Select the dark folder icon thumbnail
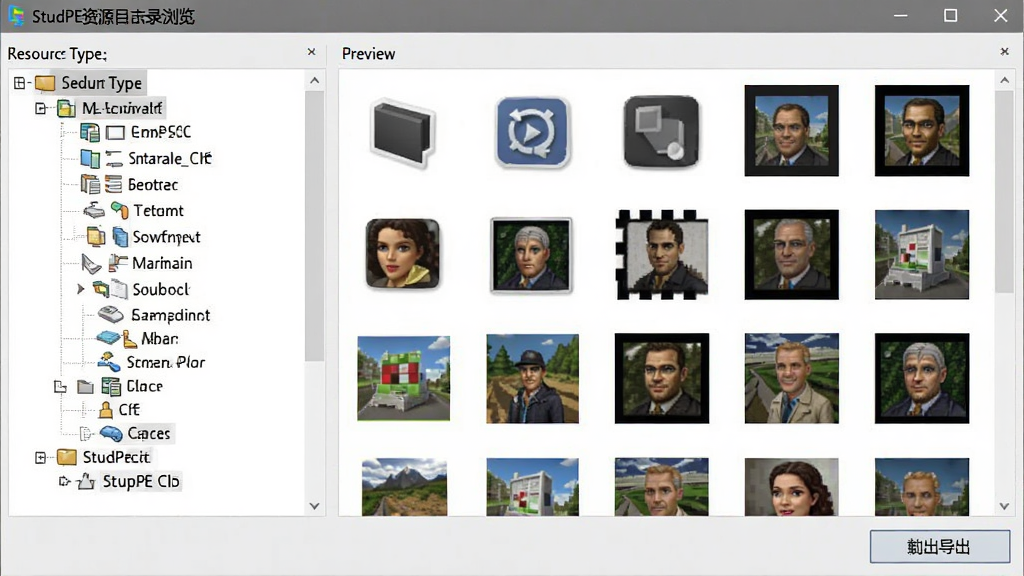 [402, 133]
